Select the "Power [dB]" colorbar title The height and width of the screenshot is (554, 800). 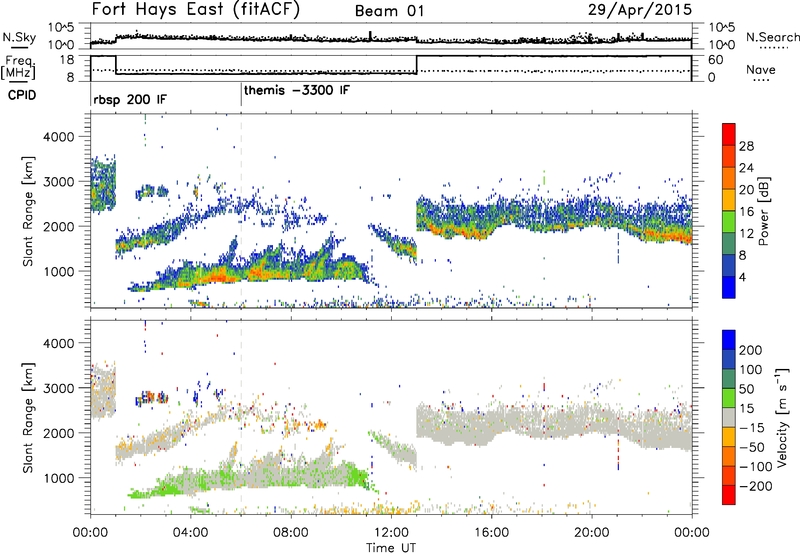(x=763, y=211)
